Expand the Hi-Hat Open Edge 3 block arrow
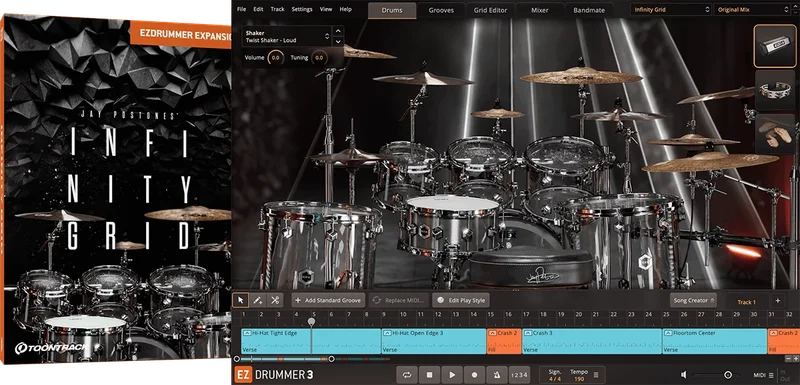Image resolution: width=800 pixels, height=385 pixels. click(x=387, y=333)
